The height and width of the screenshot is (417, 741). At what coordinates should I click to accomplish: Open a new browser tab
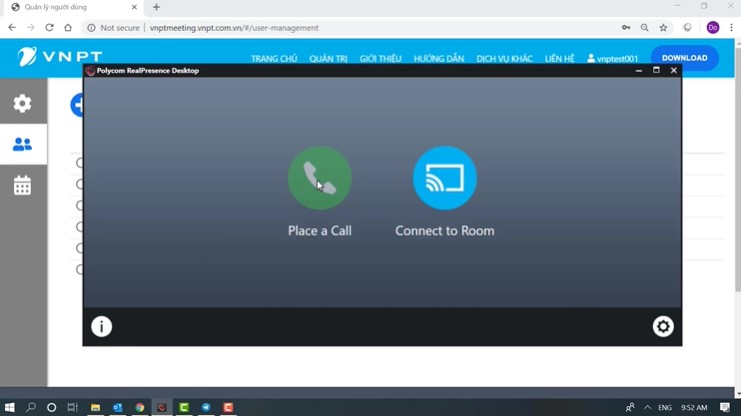156,7
